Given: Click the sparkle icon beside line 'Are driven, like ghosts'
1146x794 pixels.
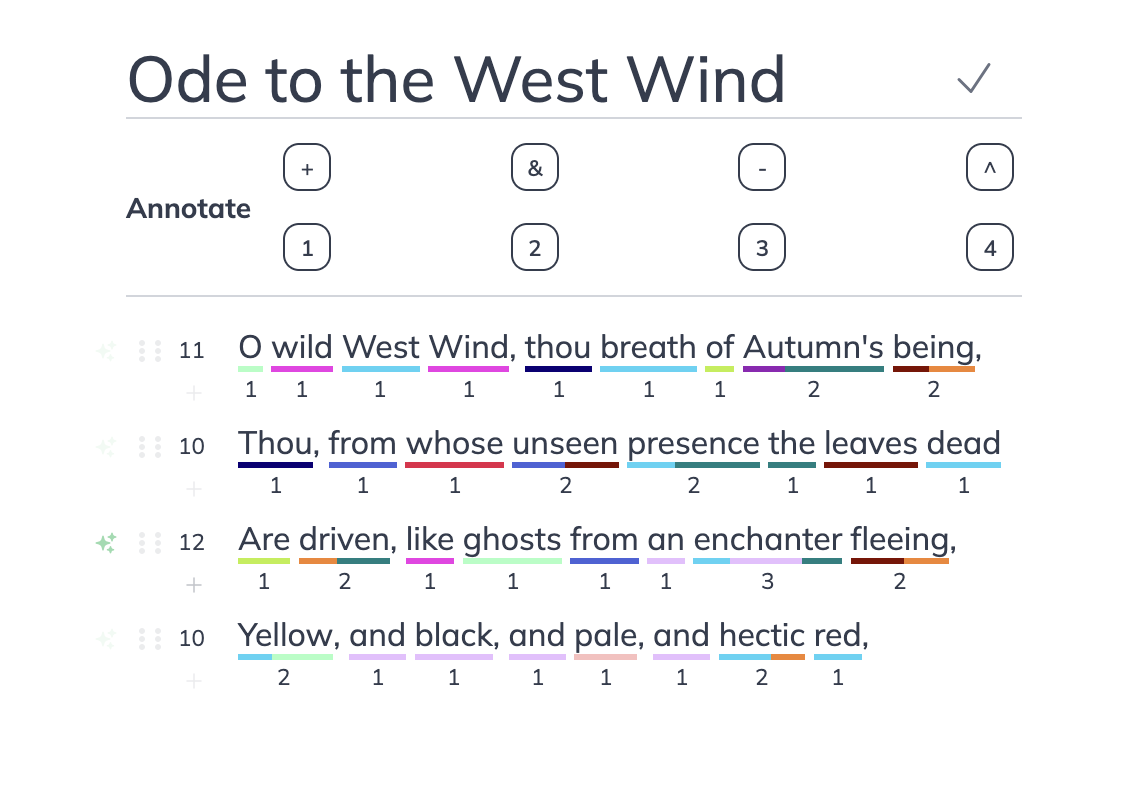Looking at the screenshot, I should pos(107,543).
